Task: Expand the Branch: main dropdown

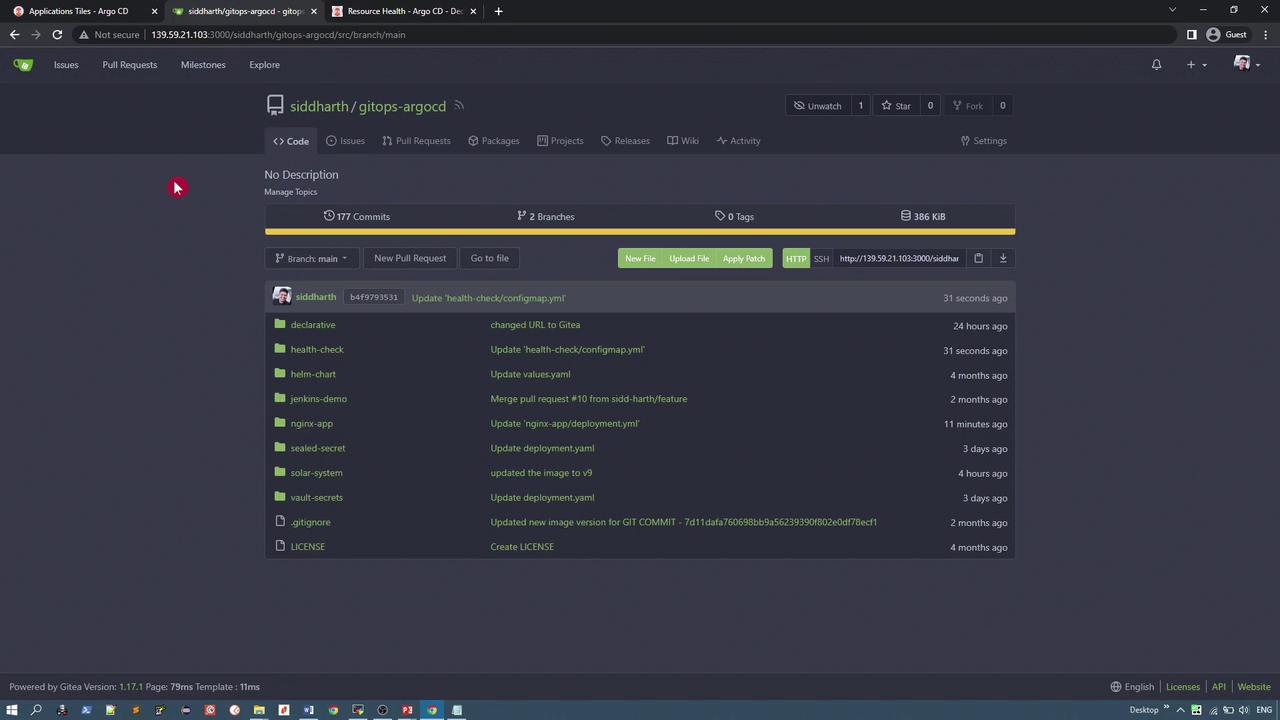Action: pyautogui.click(x=311, y=259)
